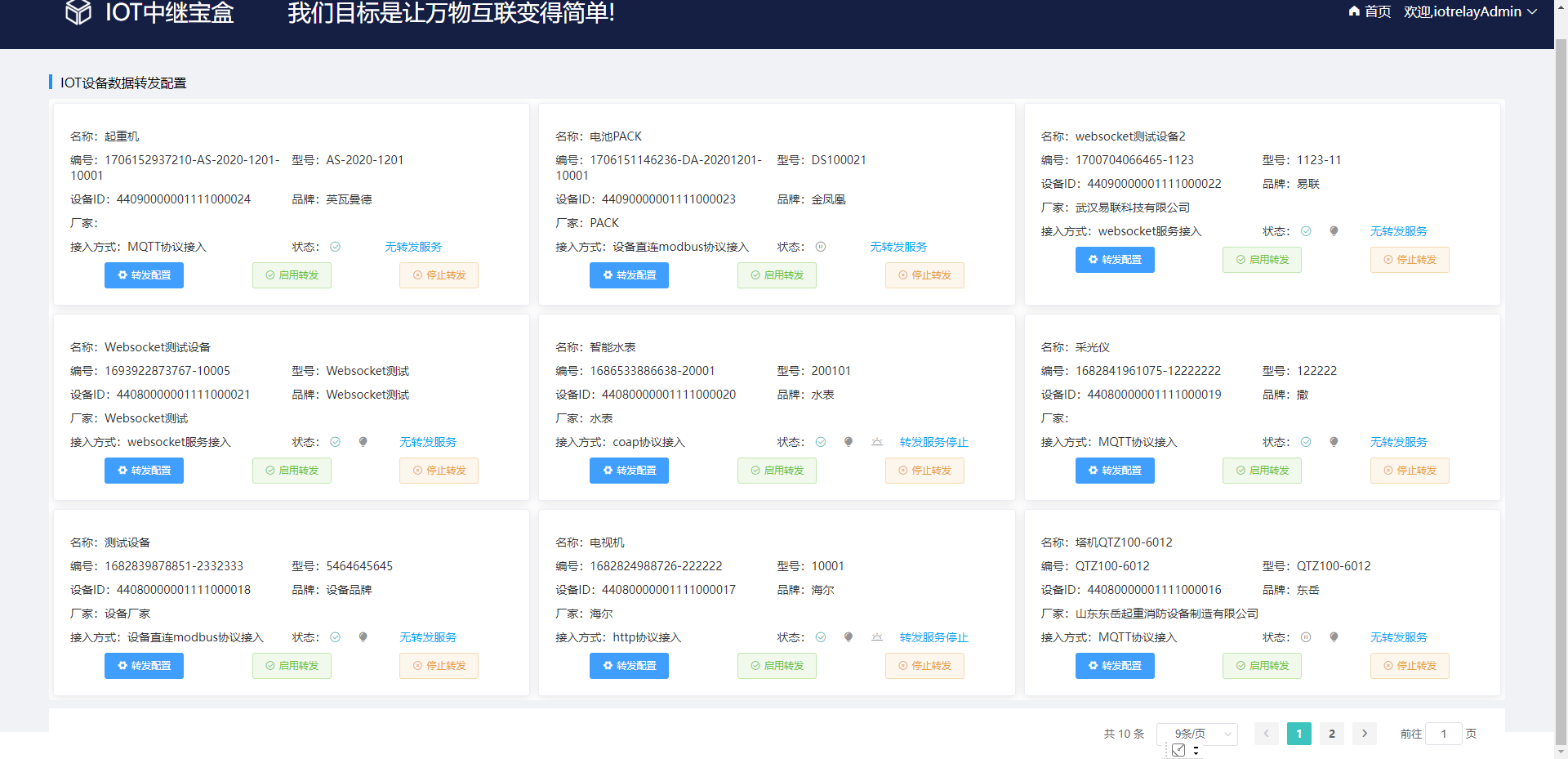This screenshot has width=1568, height=759.
Task: Click the bulb icon on Websocket测试设备 card
Action: coord(363,441)
